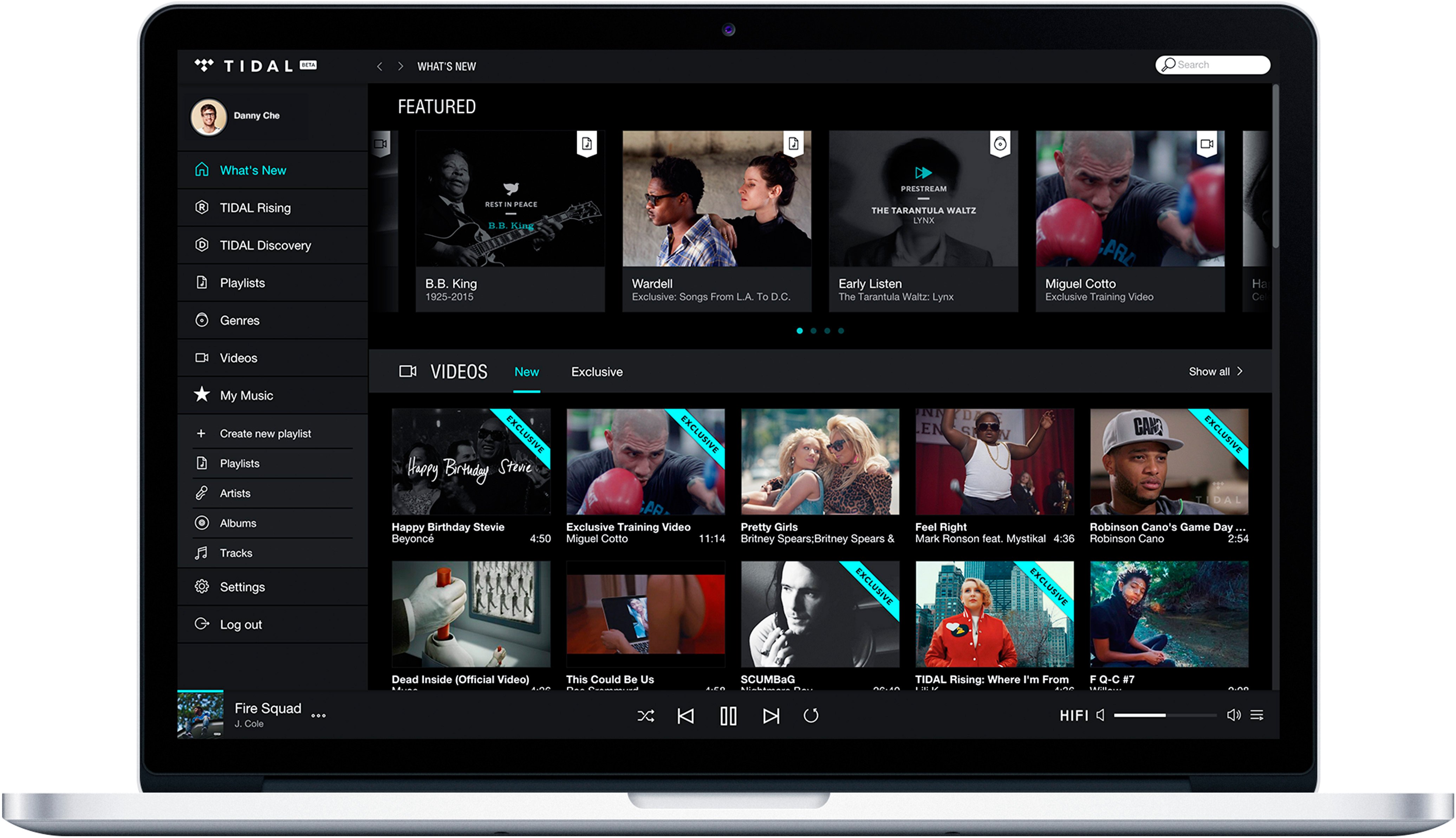Image resolution: width=1456 pixels, height=838 pixels.
Task: Open Videos section in sidebar
Action: [x=273, y=358]
